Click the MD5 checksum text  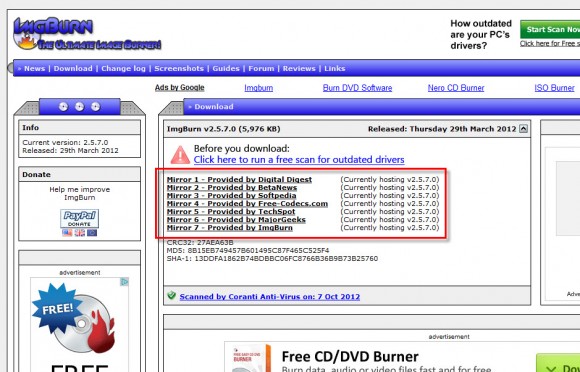tap(248, 250)
